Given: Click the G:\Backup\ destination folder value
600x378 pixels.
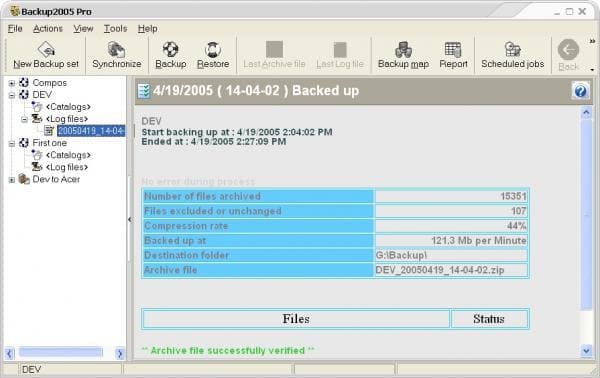Looking at the screenshot, I should (x=401, y=255).
